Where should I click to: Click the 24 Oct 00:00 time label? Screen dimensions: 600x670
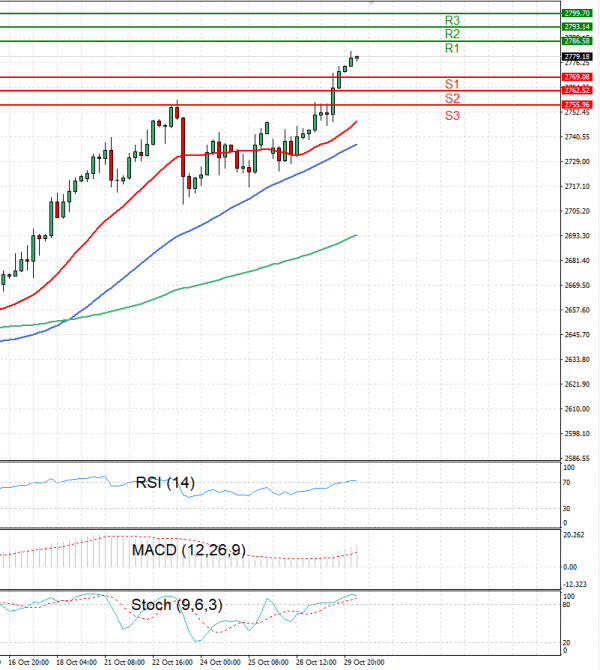pyautogui.click(x=220, y=662)
